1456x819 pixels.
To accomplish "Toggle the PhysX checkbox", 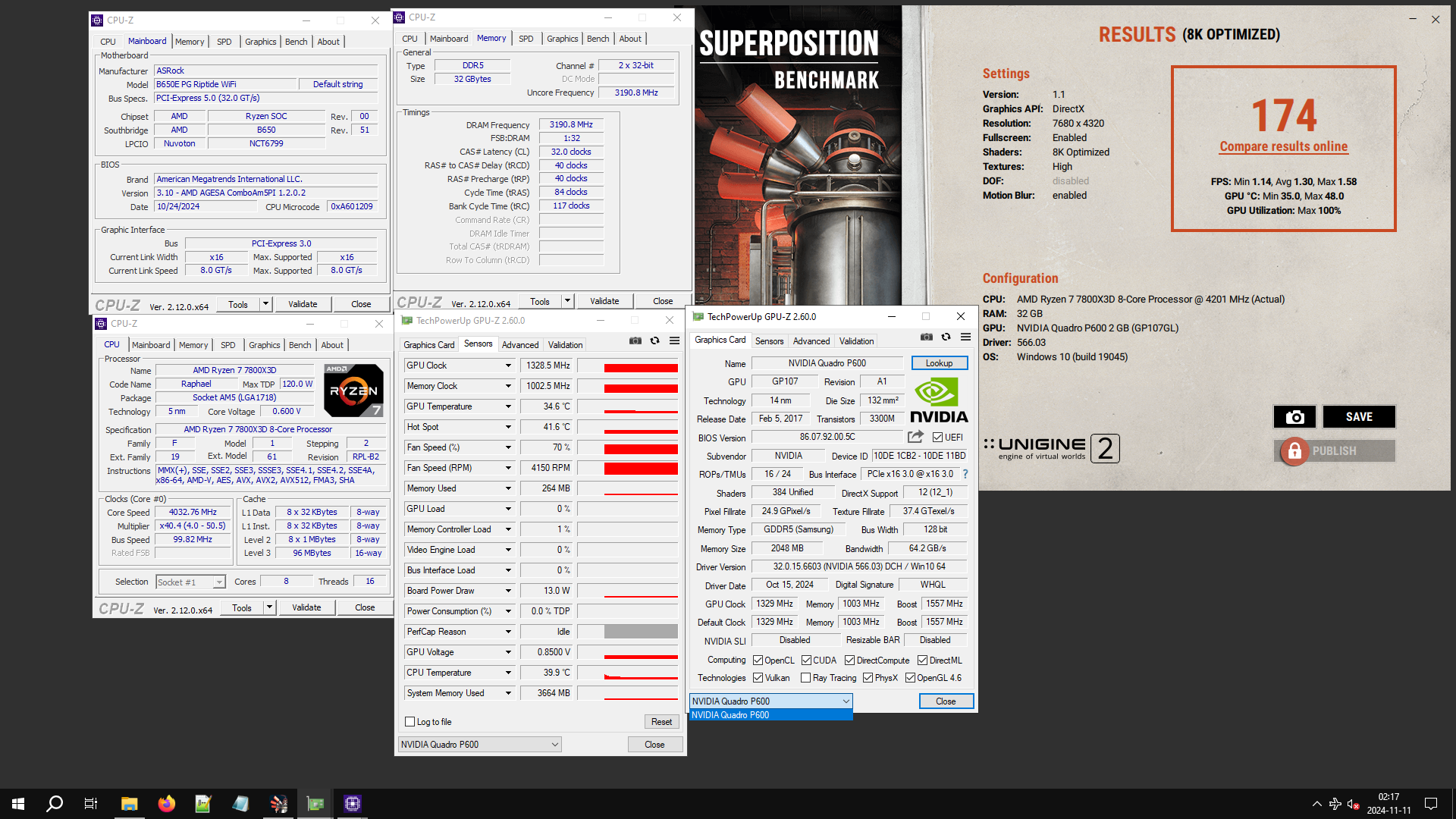I will tap(868, 678).
